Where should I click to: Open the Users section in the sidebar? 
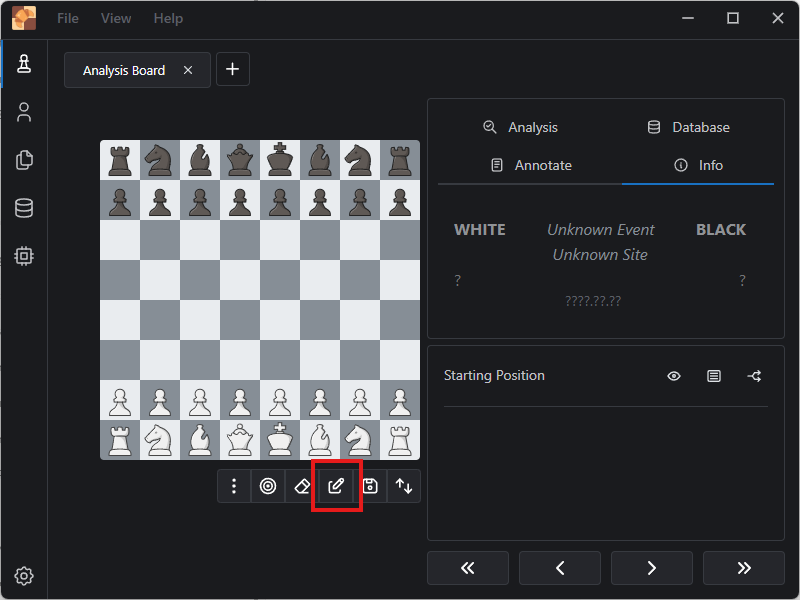coord(24,112)
